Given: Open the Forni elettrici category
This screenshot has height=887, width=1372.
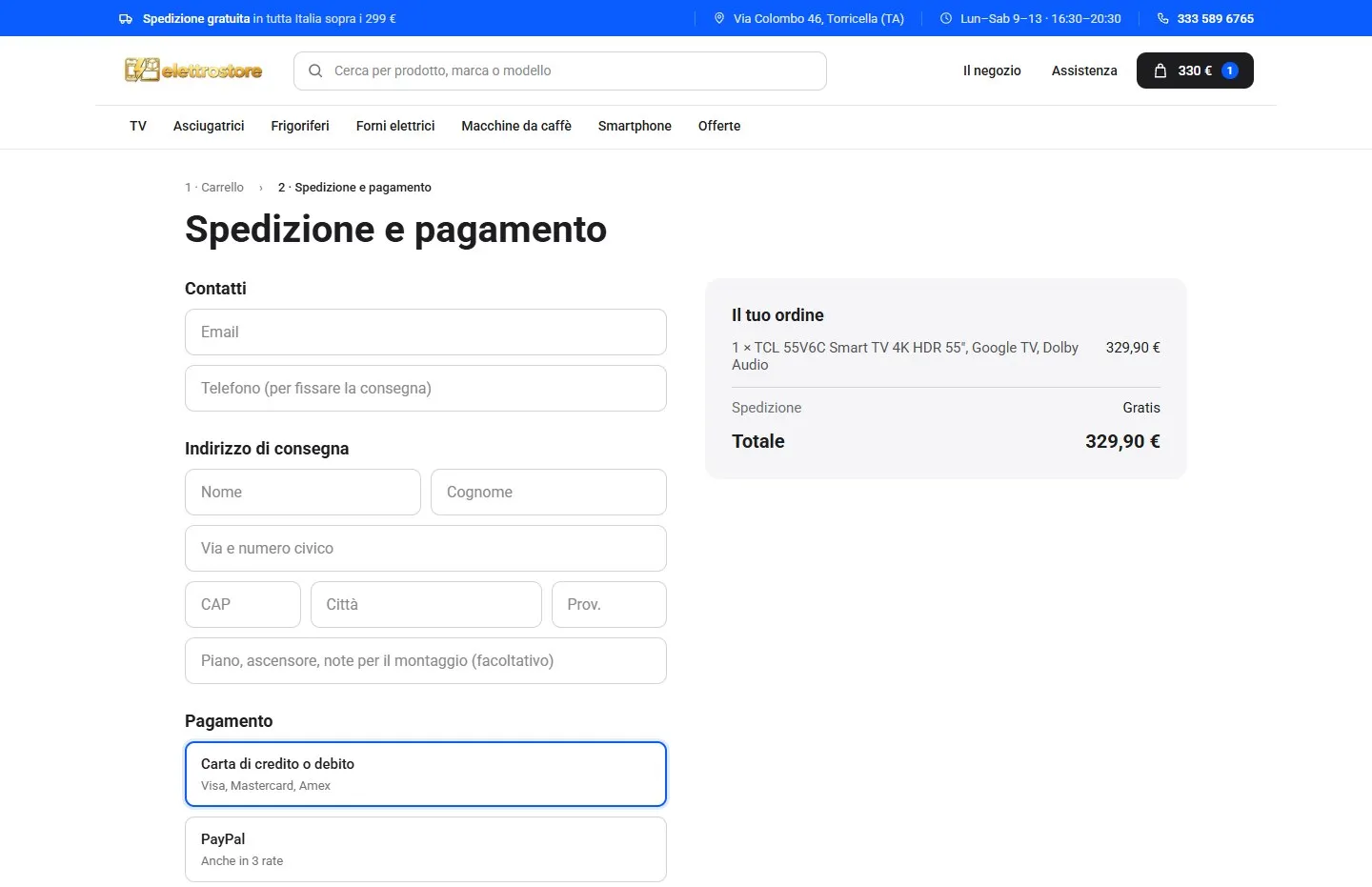Looking at the screenshot, I should [395, 126].
